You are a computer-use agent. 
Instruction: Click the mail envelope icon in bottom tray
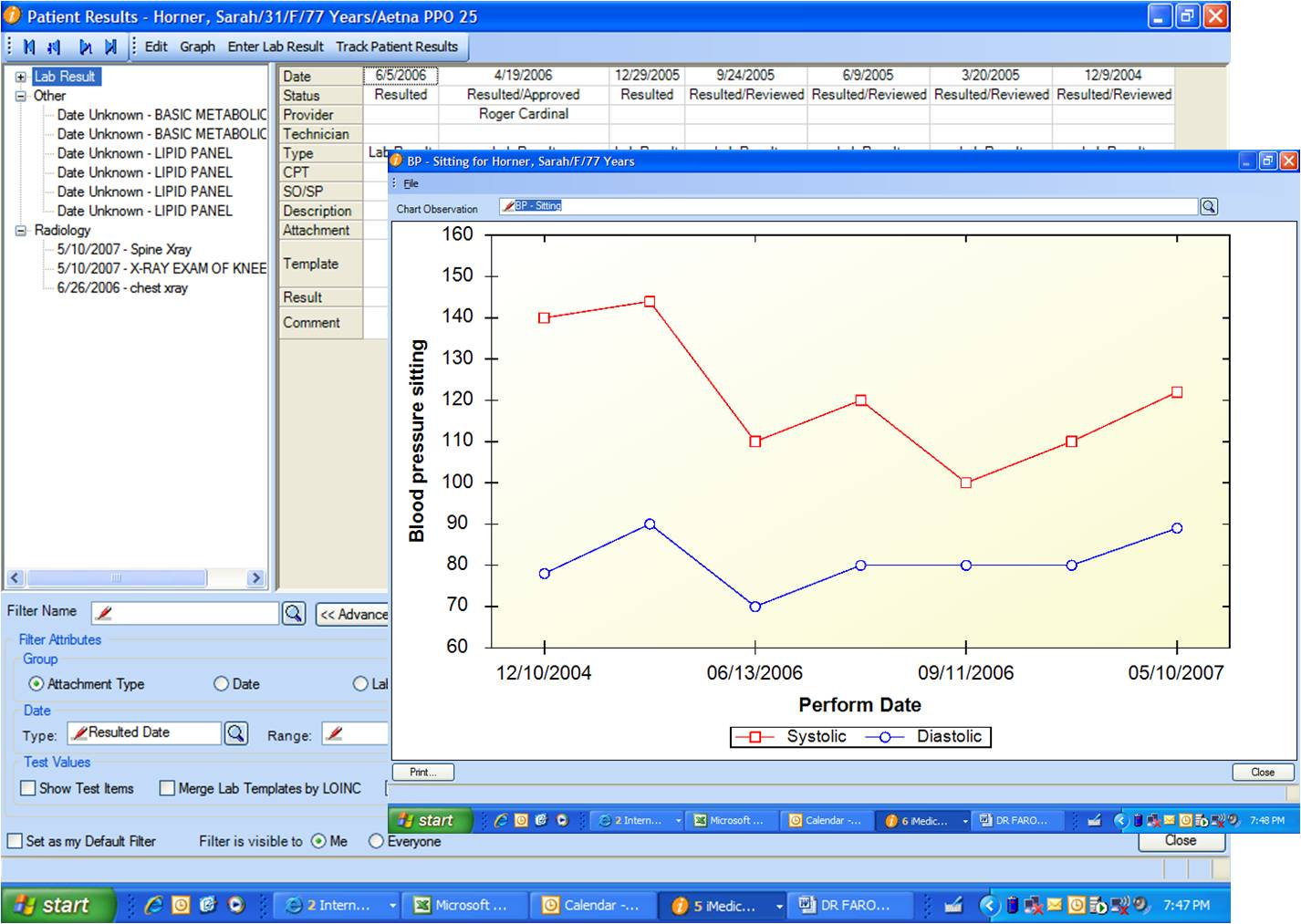[x=1055, y=905]
